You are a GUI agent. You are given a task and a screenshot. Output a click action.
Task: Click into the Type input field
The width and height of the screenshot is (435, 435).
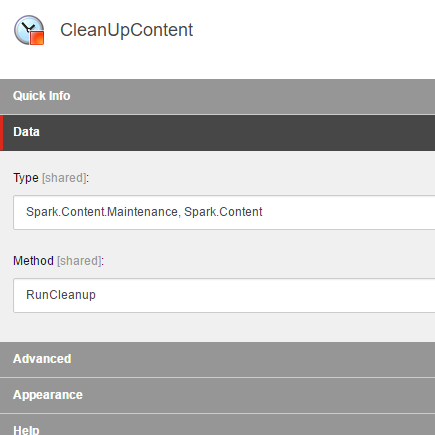tap(224, 212)
